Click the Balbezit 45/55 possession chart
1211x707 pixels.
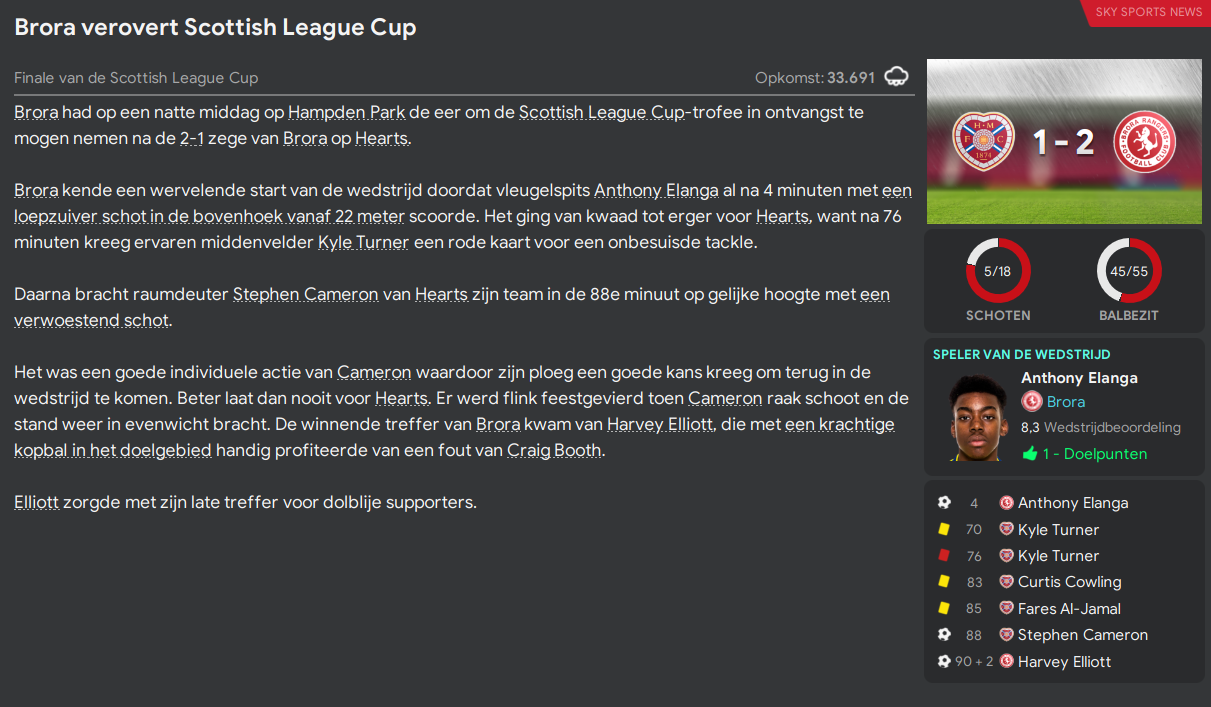(x=1129, y=270)
